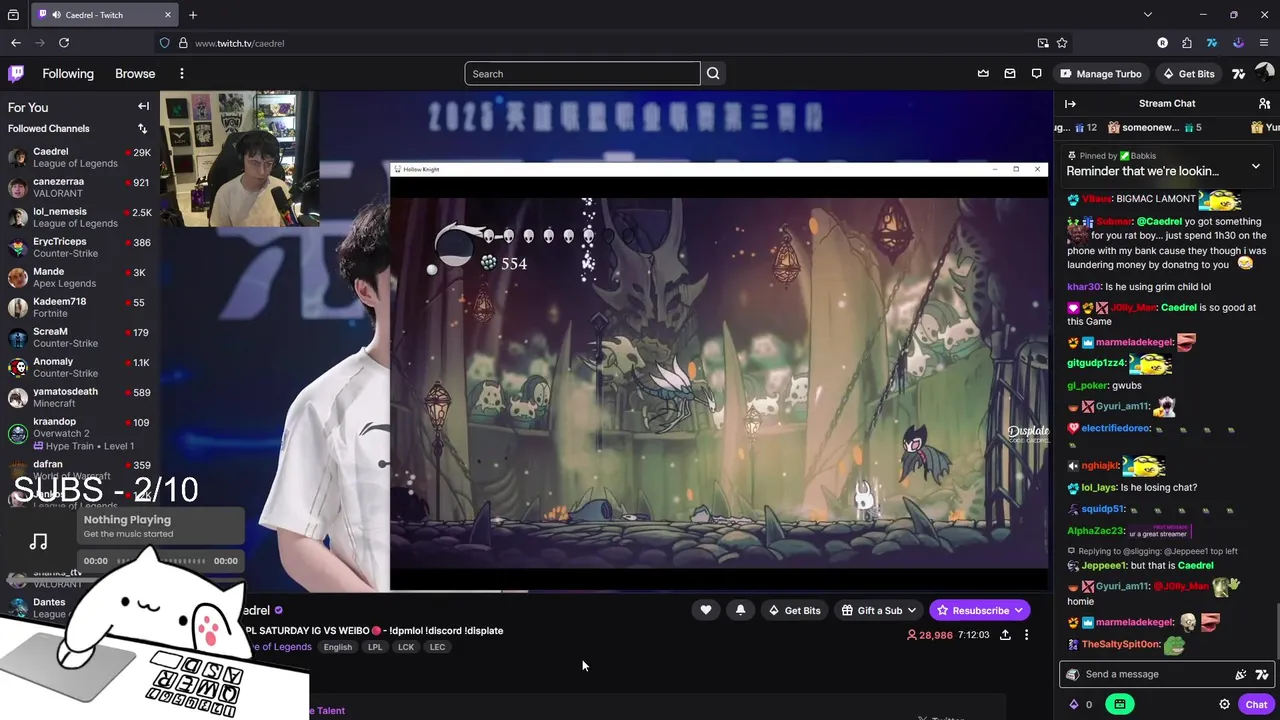The image size is (1280, 720).
Task: Open the whispers speech bubble icon
Action: [1037, 74]
